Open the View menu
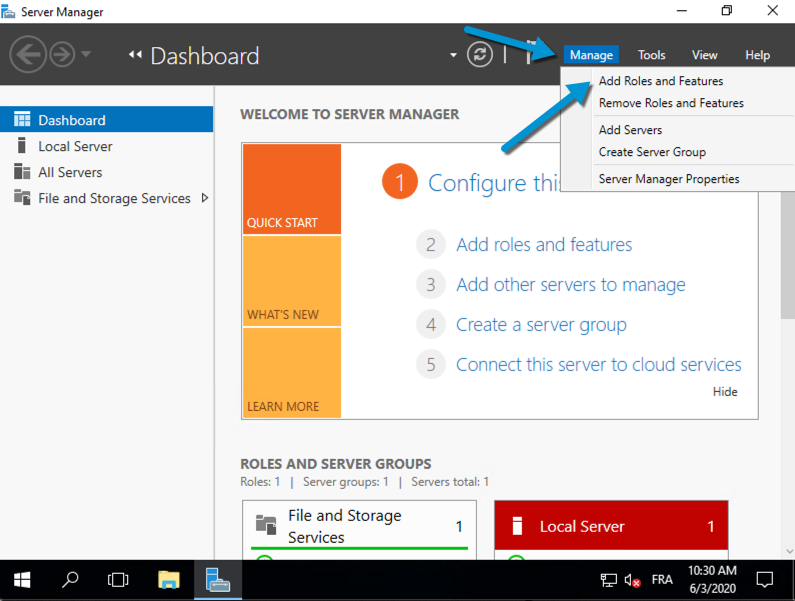Screen dimensions: 795x601 click(705, 55)
